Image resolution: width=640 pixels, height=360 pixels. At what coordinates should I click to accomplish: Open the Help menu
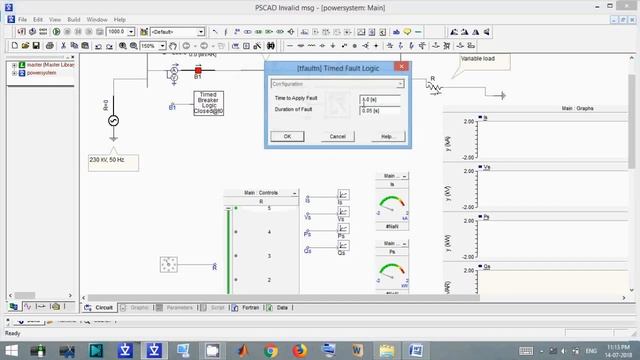click(120, 20)
